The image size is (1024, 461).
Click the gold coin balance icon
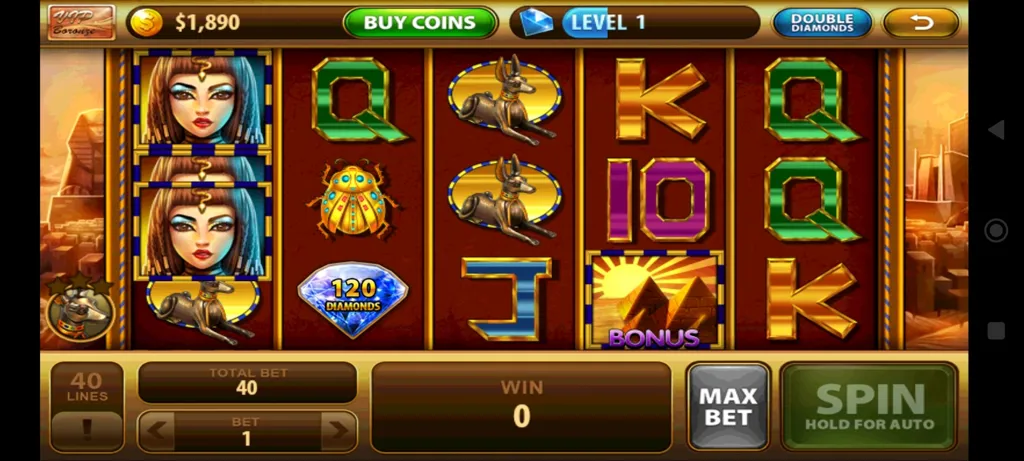[147, 22]
